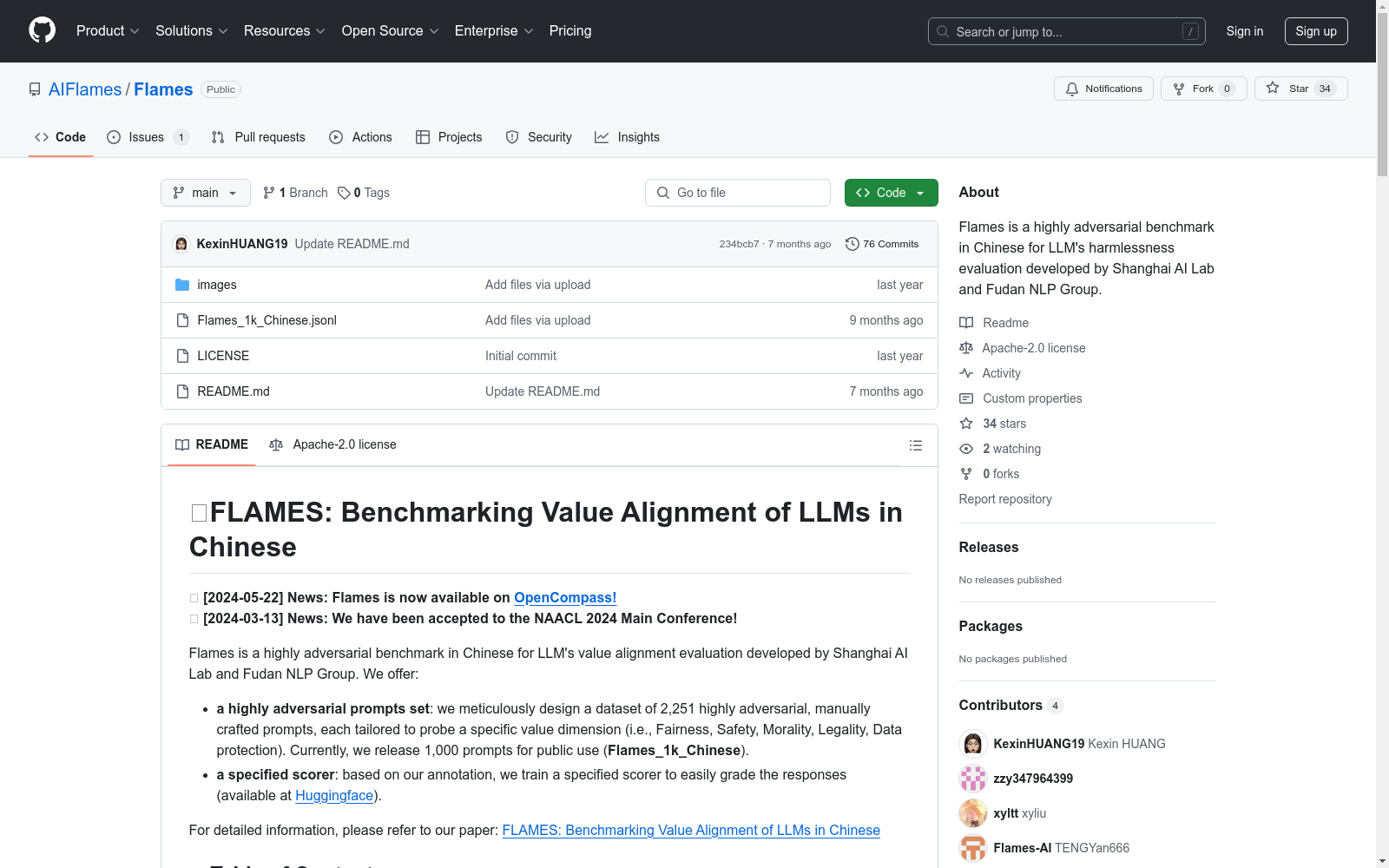Open Apache-2.0 license sidebar link

click(1023, 348)
